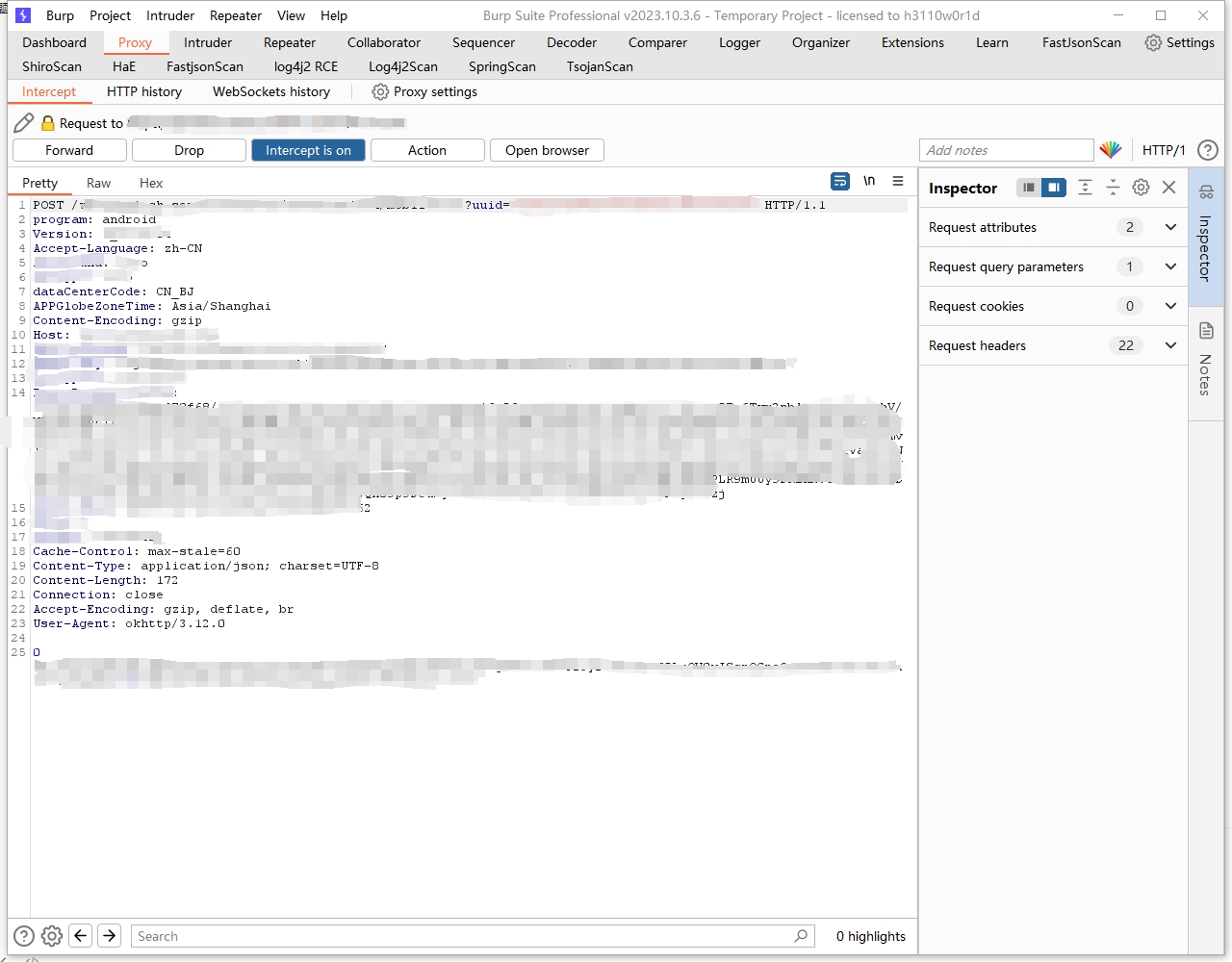Click the Drop button
This screenshot has height=962, width=1232.
[189, 150]
